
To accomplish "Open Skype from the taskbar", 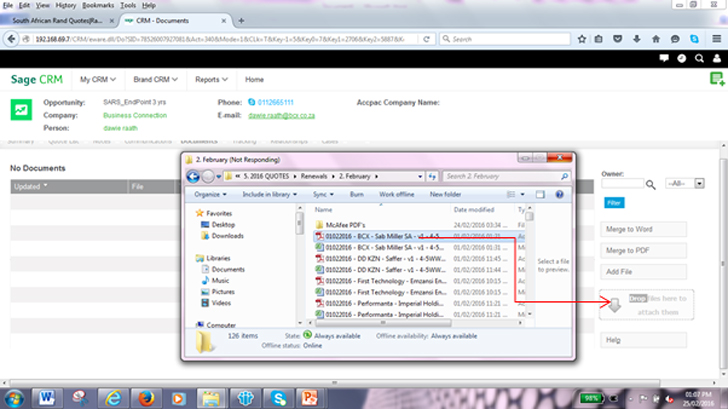I will 279,398.
